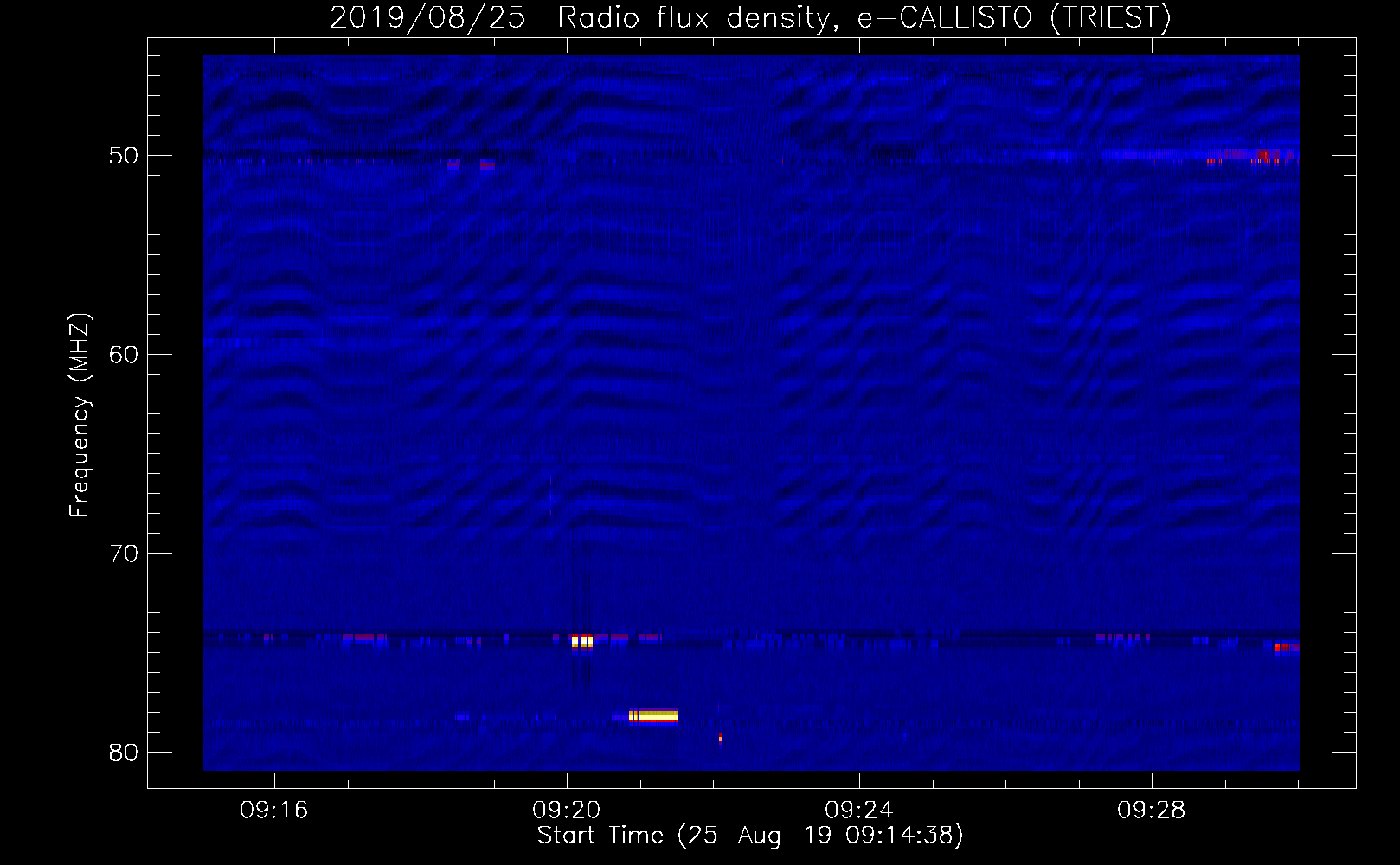The height and width of the screenshot is (865, 1400).
Task: Click the bright burst at 09:20 near 74 MHz
Action: pos(582,641)
